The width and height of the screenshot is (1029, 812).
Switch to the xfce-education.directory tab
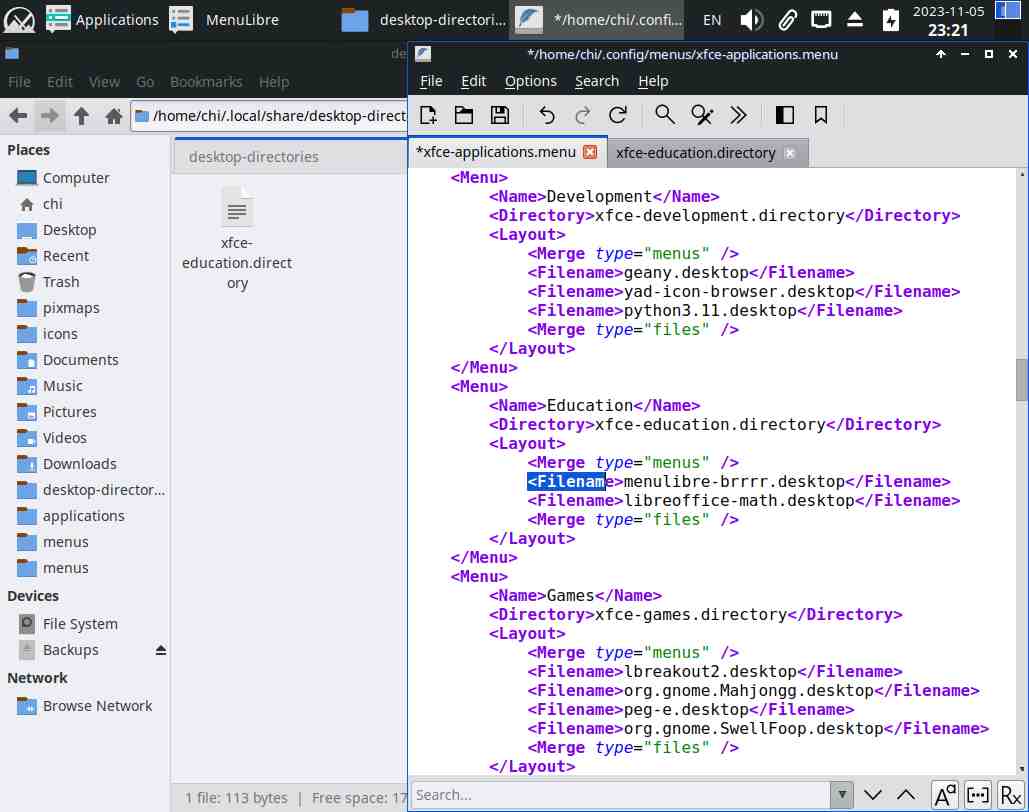695,153
